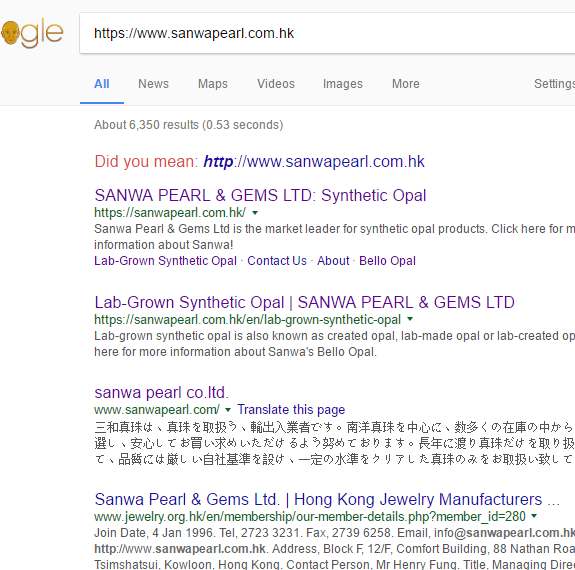Click the 'Did you mean' http://www.sanwapearl.com.hk suggestion
Viewport: 575px width, 570px height.
click(x=314, y=161)
